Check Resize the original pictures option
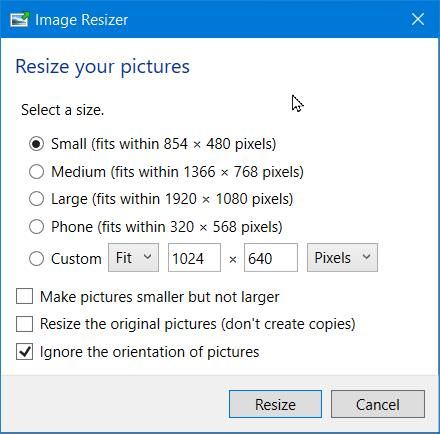Viewport: 440px width, 434px height. [24, 324]
